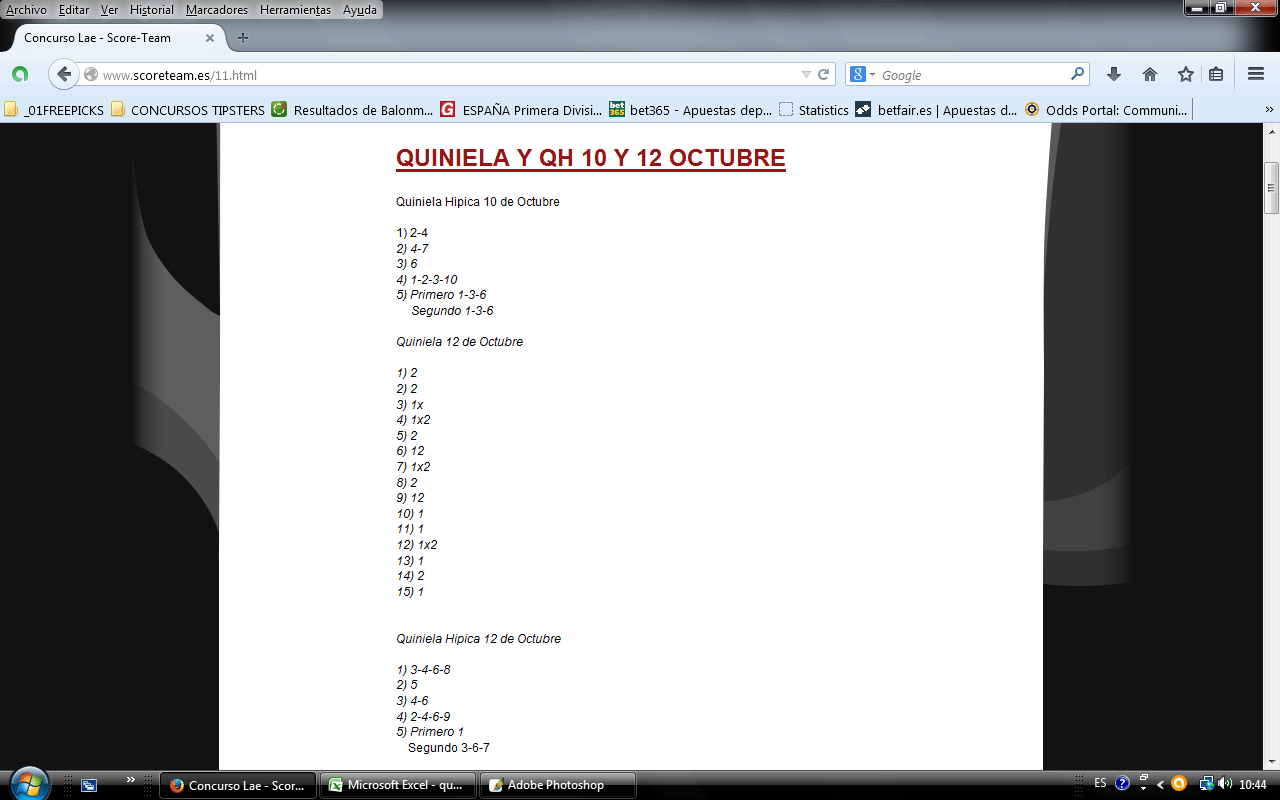Click the line 'Segundo 1-3-6'
The image size is (1280, 800).
[452, 311]
